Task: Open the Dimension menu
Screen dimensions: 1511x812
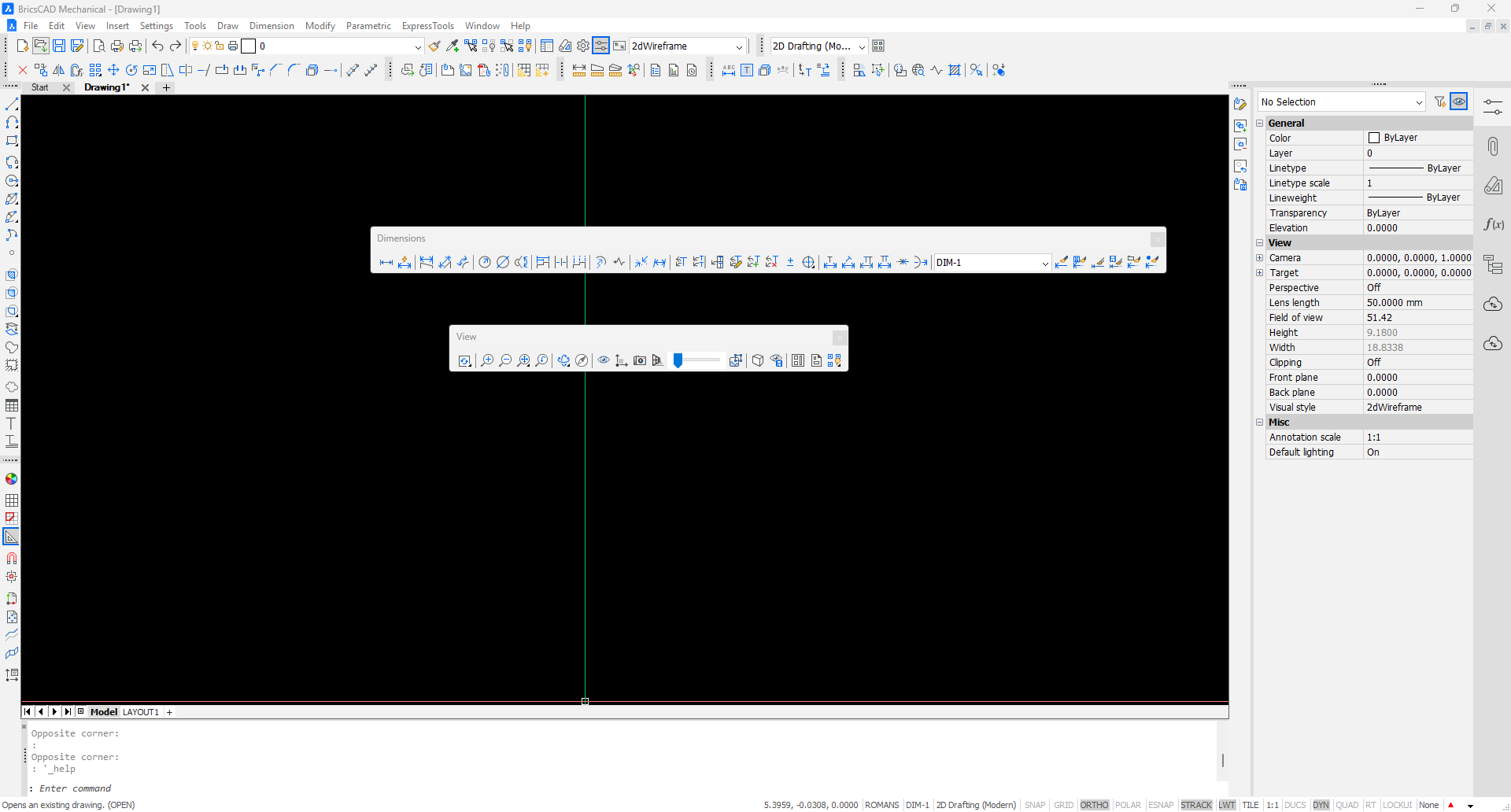Action: pyautogui.click(x=272, y=26)
